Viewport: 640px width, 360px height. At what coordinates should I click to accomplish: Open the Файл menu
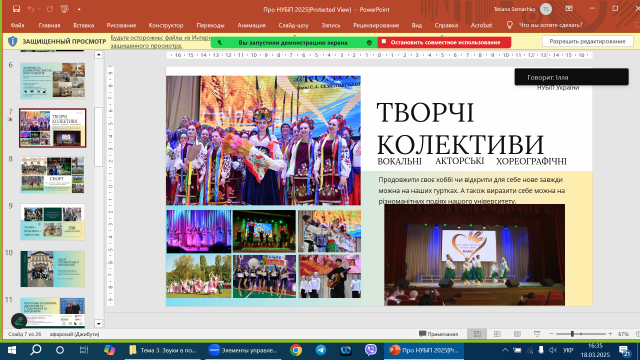pos(17,25)
